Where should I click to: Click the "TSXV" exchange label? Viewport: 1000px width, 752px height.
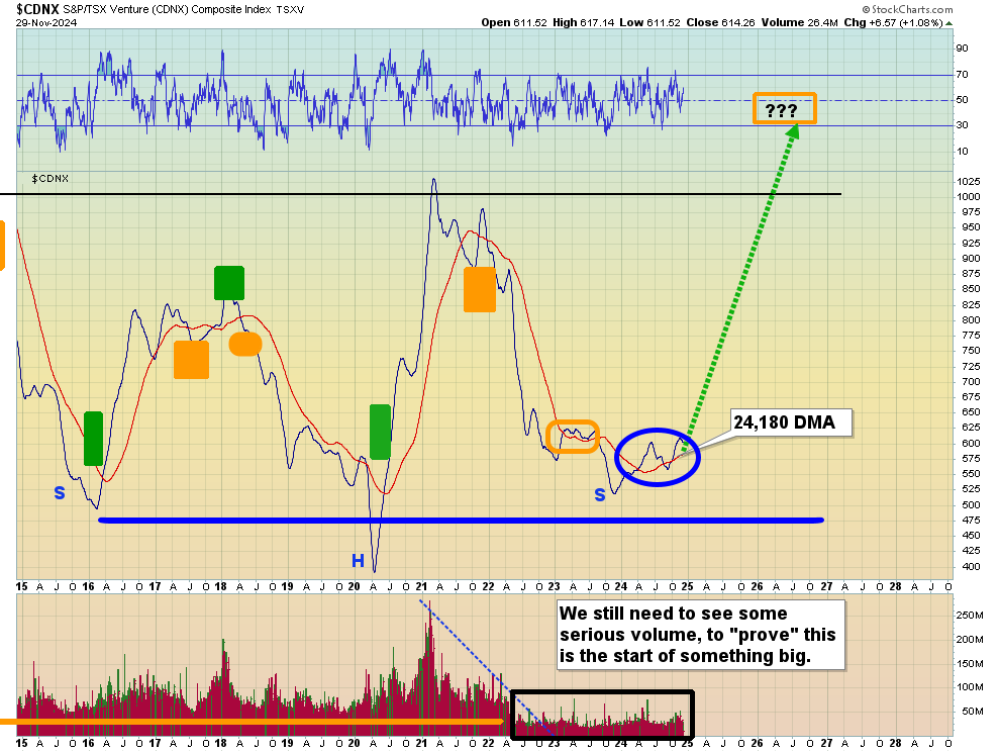coord(290,10)
